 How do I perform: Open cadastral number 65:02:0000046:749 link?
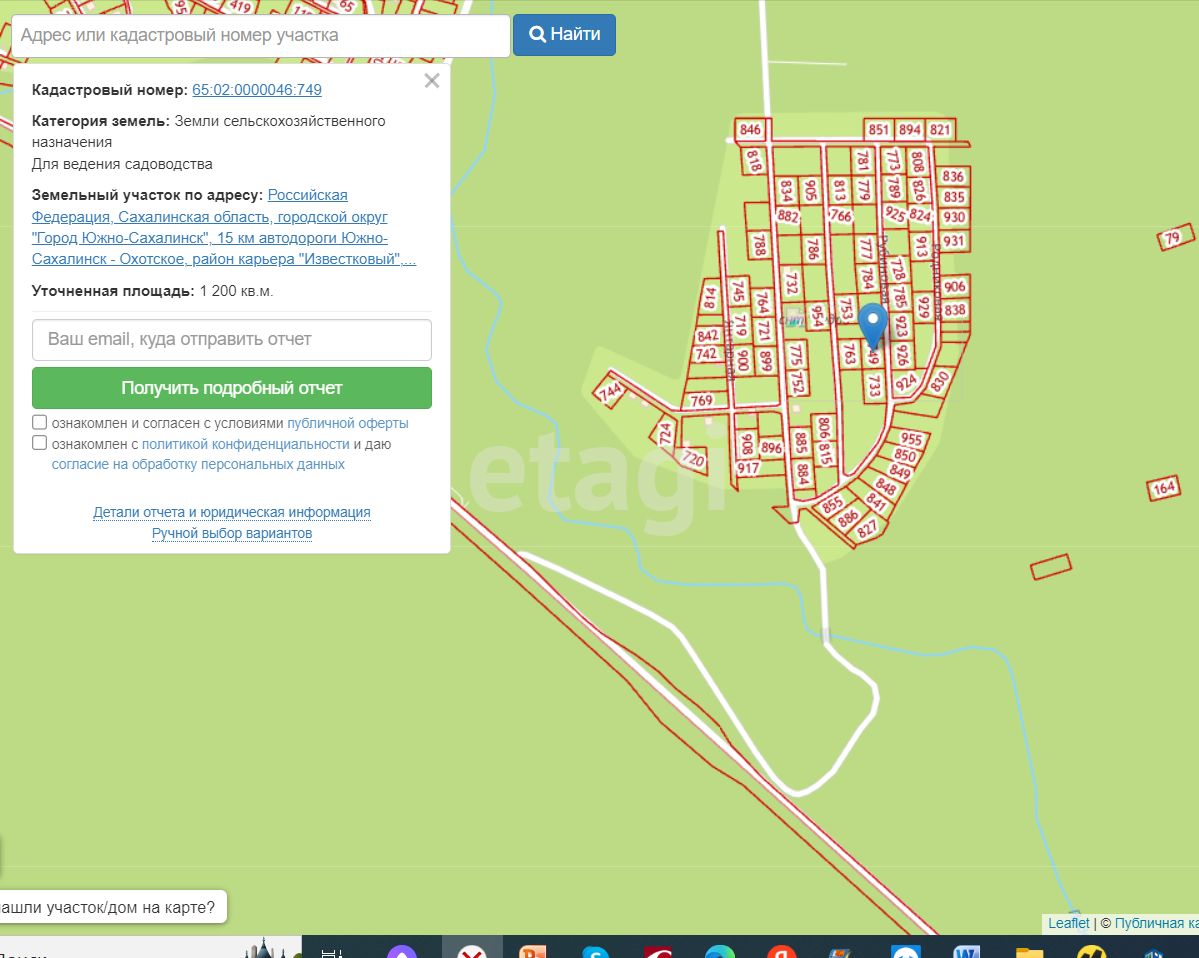(257, 90)
